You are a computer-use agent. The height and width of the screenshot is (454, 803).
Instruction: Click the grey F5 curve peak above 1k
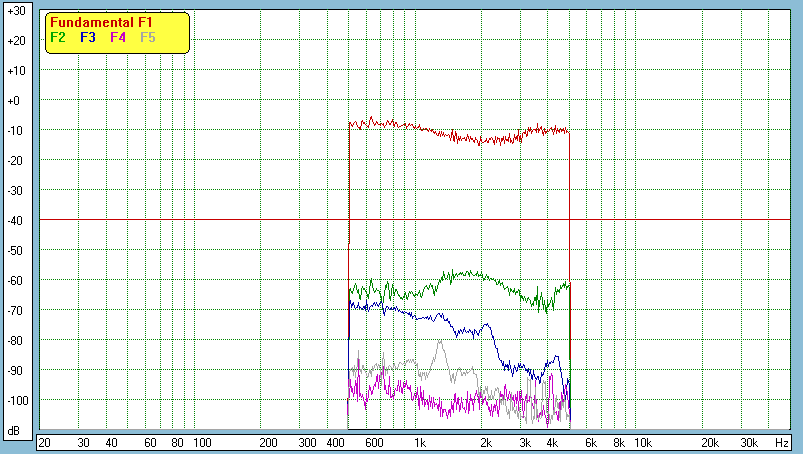coord(439,343)
